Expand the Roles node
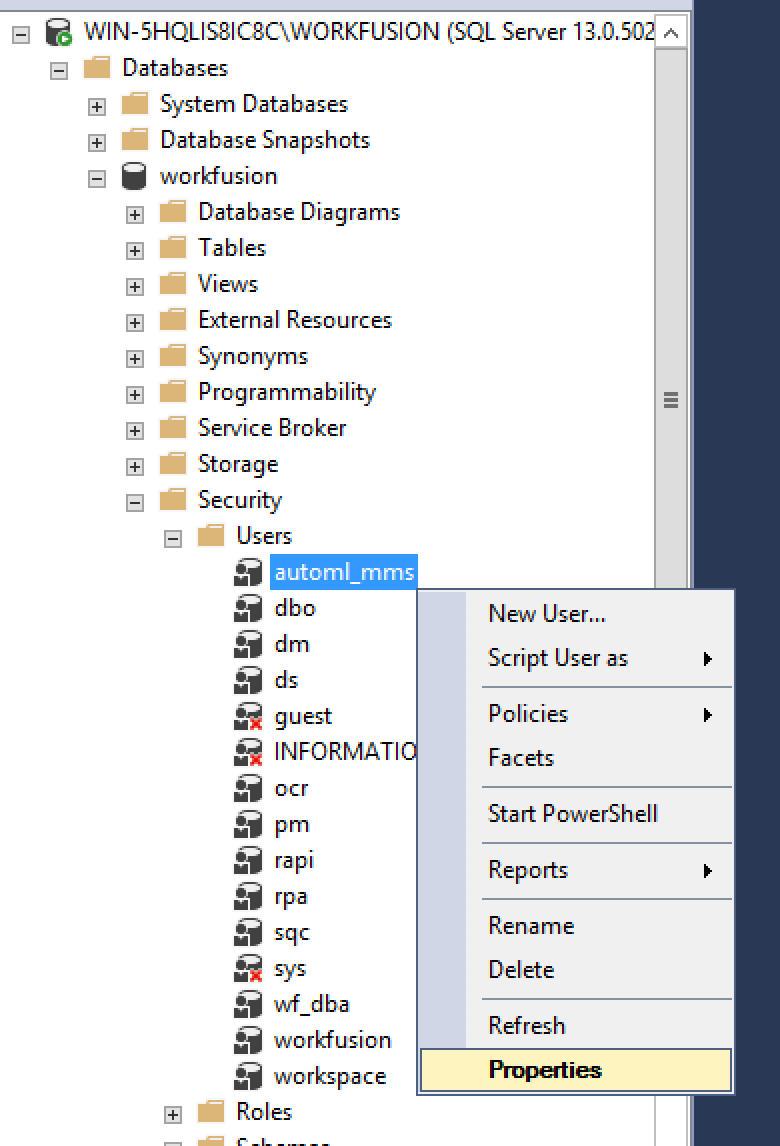Image resolution: width=780 pixels, height=1146 pixels. click(x=173, y=1115)
